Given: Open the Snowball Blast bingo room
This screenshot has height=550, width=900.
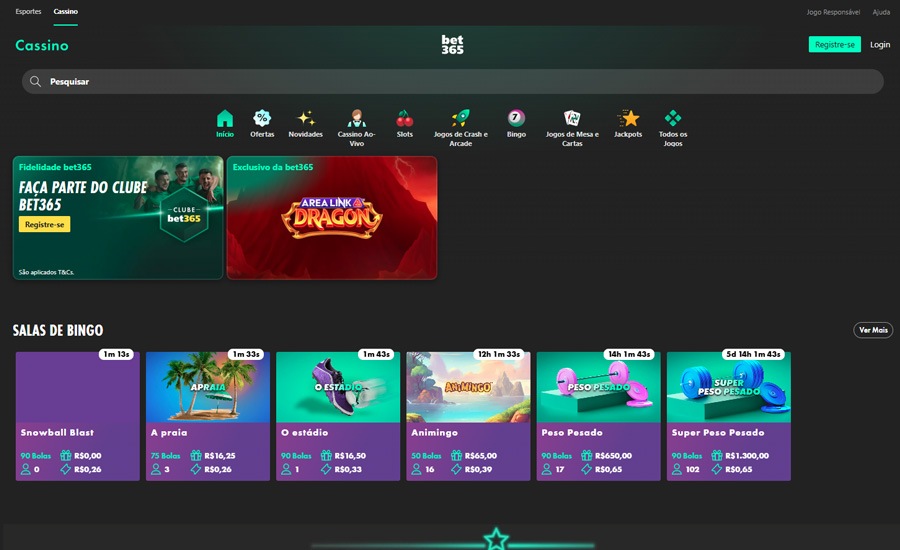Looking at the screenshot, I should point(77,416).
